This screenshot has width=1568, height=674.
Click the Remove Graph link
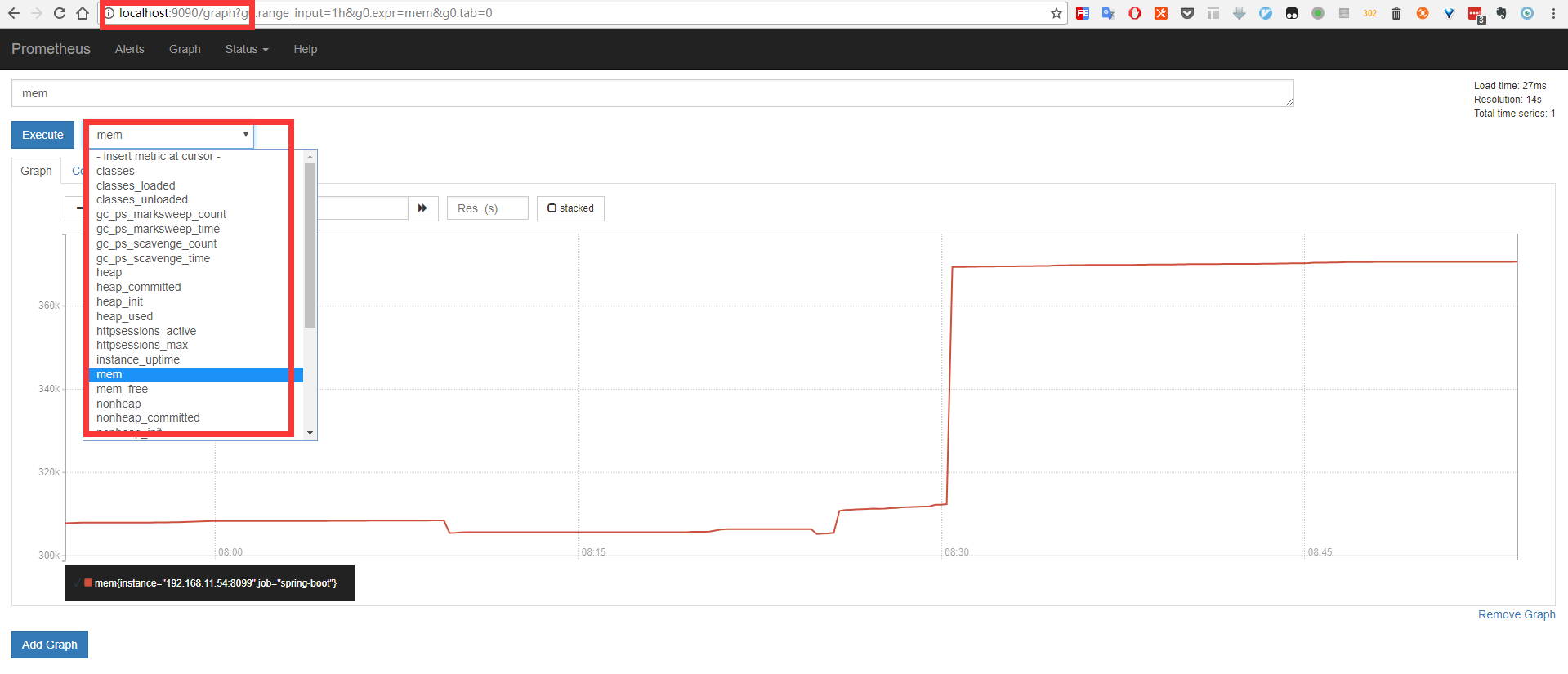[1516, 614]
